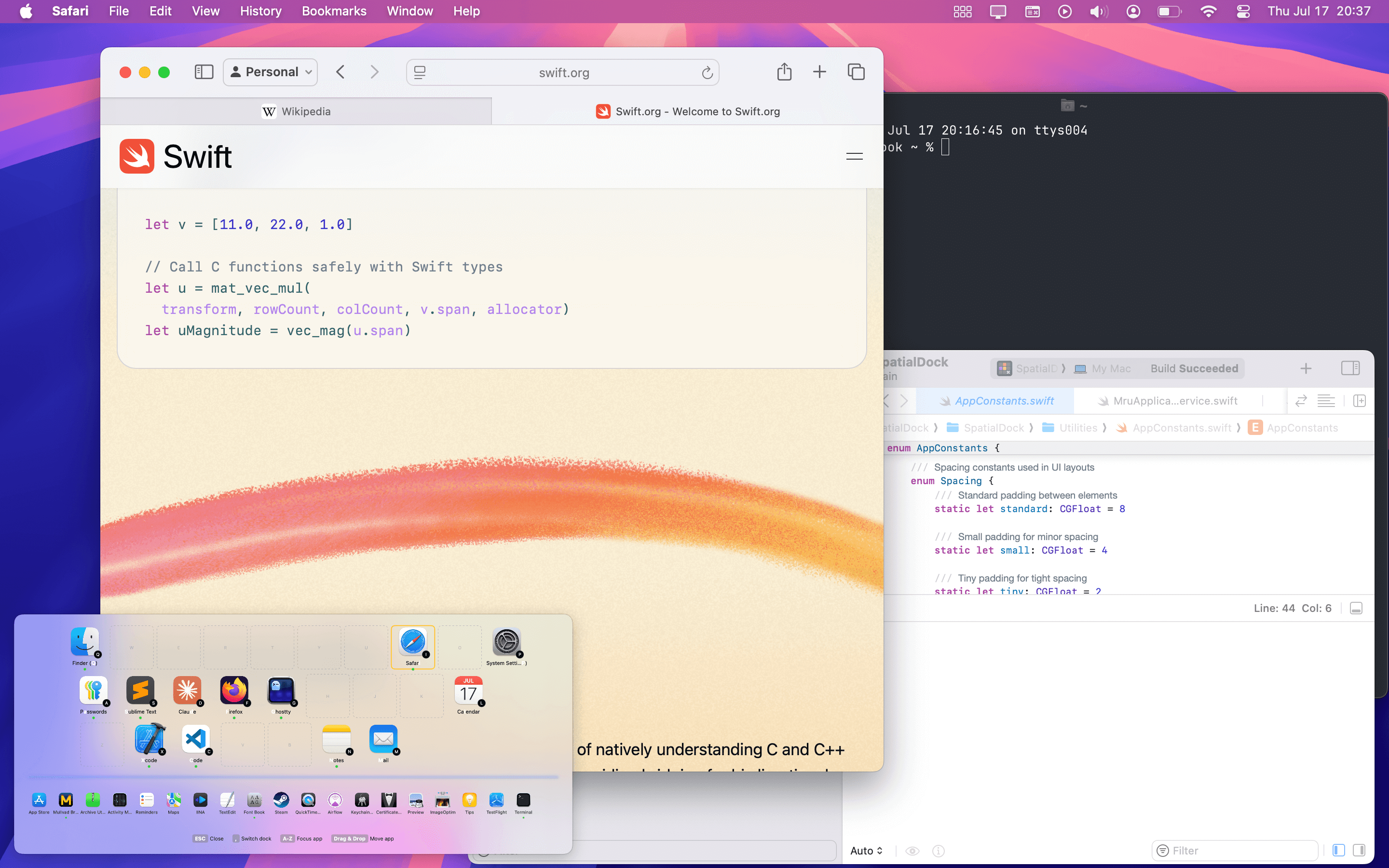This screenshot has height=868, width=1389.
Task: Open the Personal profile dropdown
Action: point(271,72)
